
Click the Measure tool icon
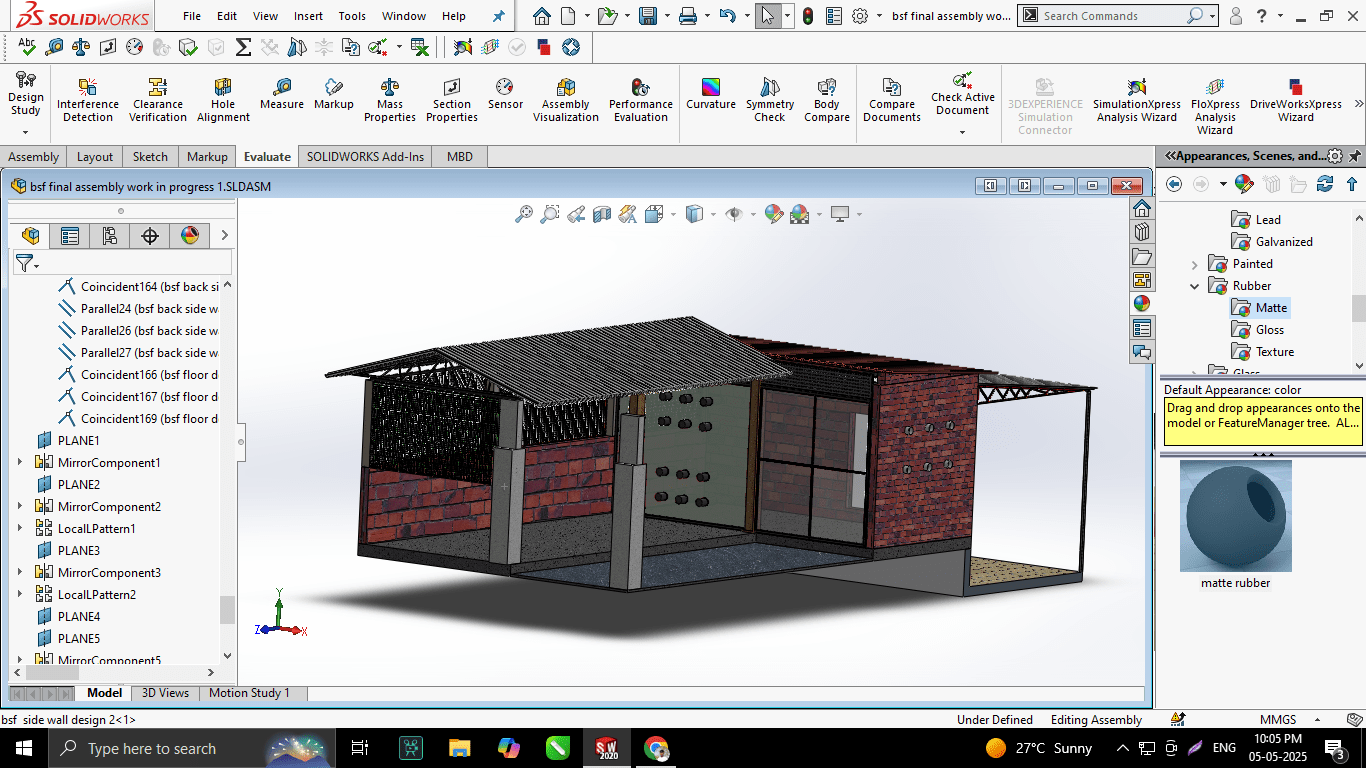[x=282, y=93]
